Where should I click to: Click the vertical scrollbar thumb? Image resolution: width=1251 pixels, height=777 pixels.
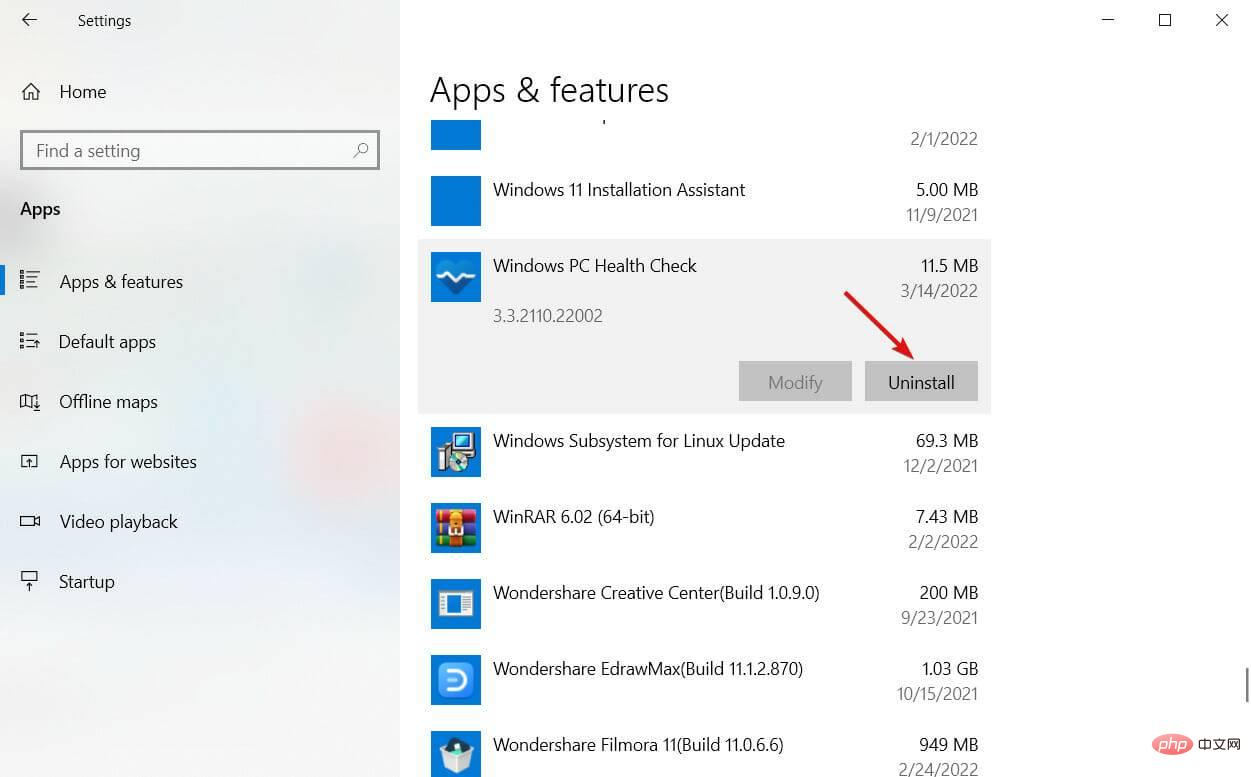tap(1246, 686)
